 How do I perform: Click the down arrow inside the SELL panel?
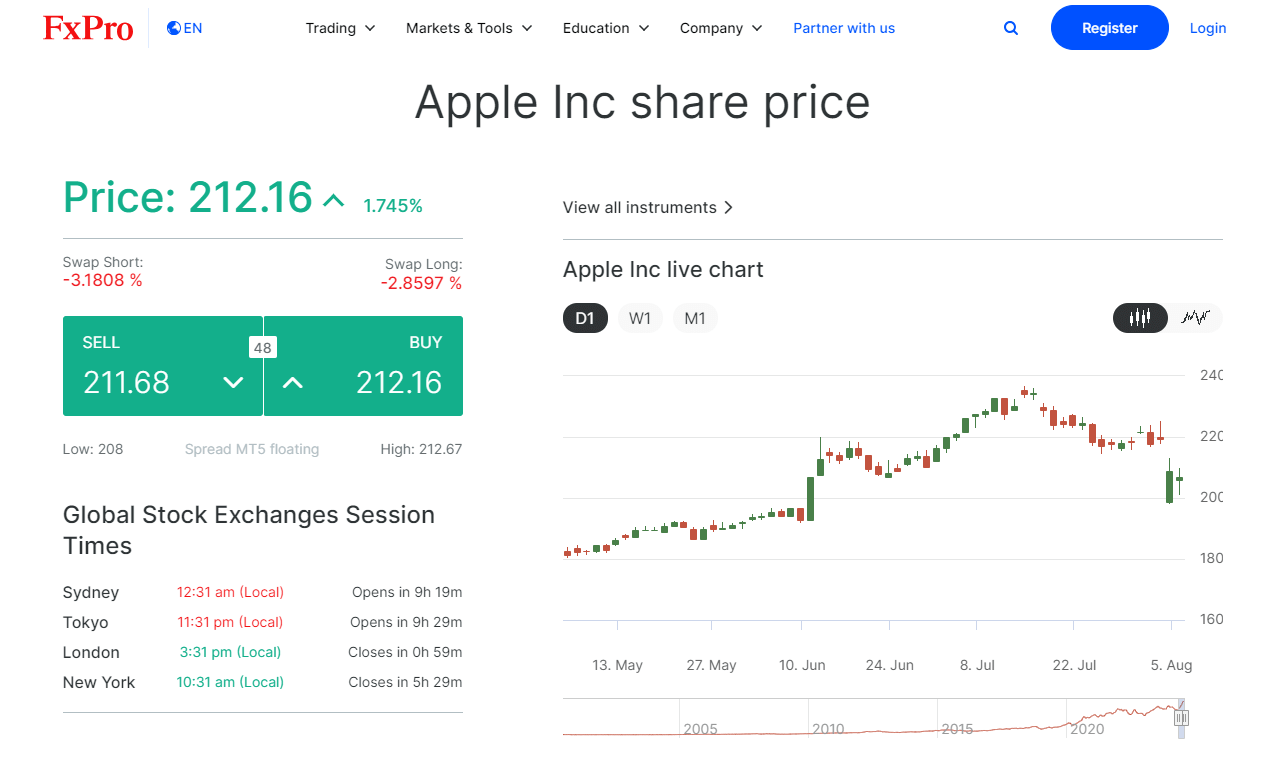coord(233,382)
